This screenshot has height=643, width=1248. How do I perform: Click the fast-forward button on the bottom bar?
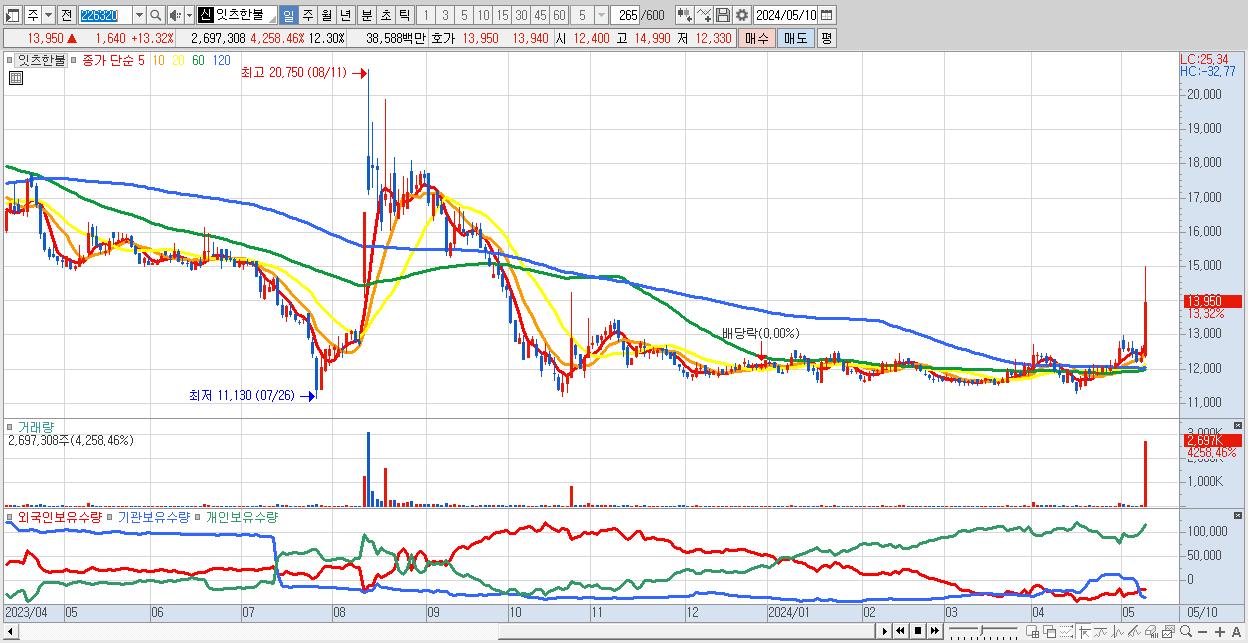coord(934,631)
